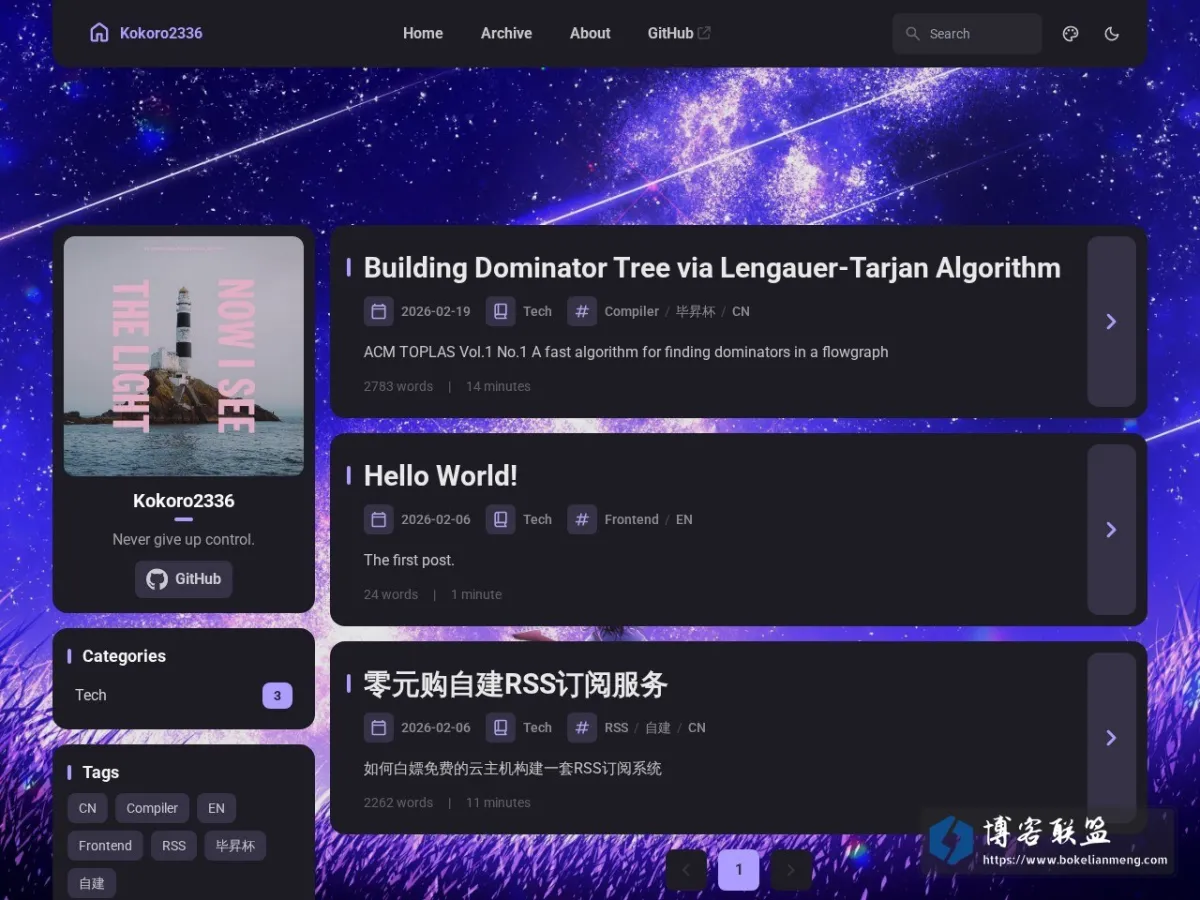Open the theme color palette icon

pyautogui.click(x=1070, y=33)
